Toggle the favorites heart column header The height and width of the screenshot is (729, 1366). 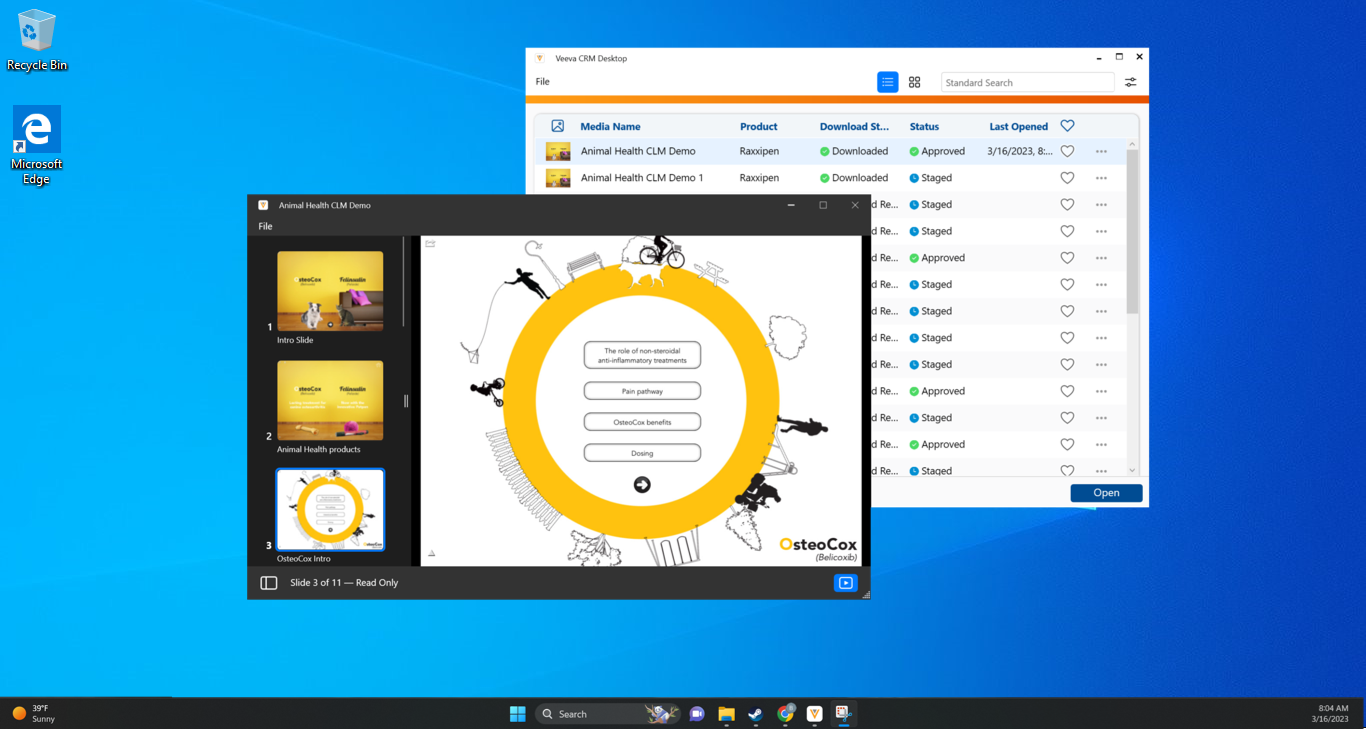(x=1067, y=126)
